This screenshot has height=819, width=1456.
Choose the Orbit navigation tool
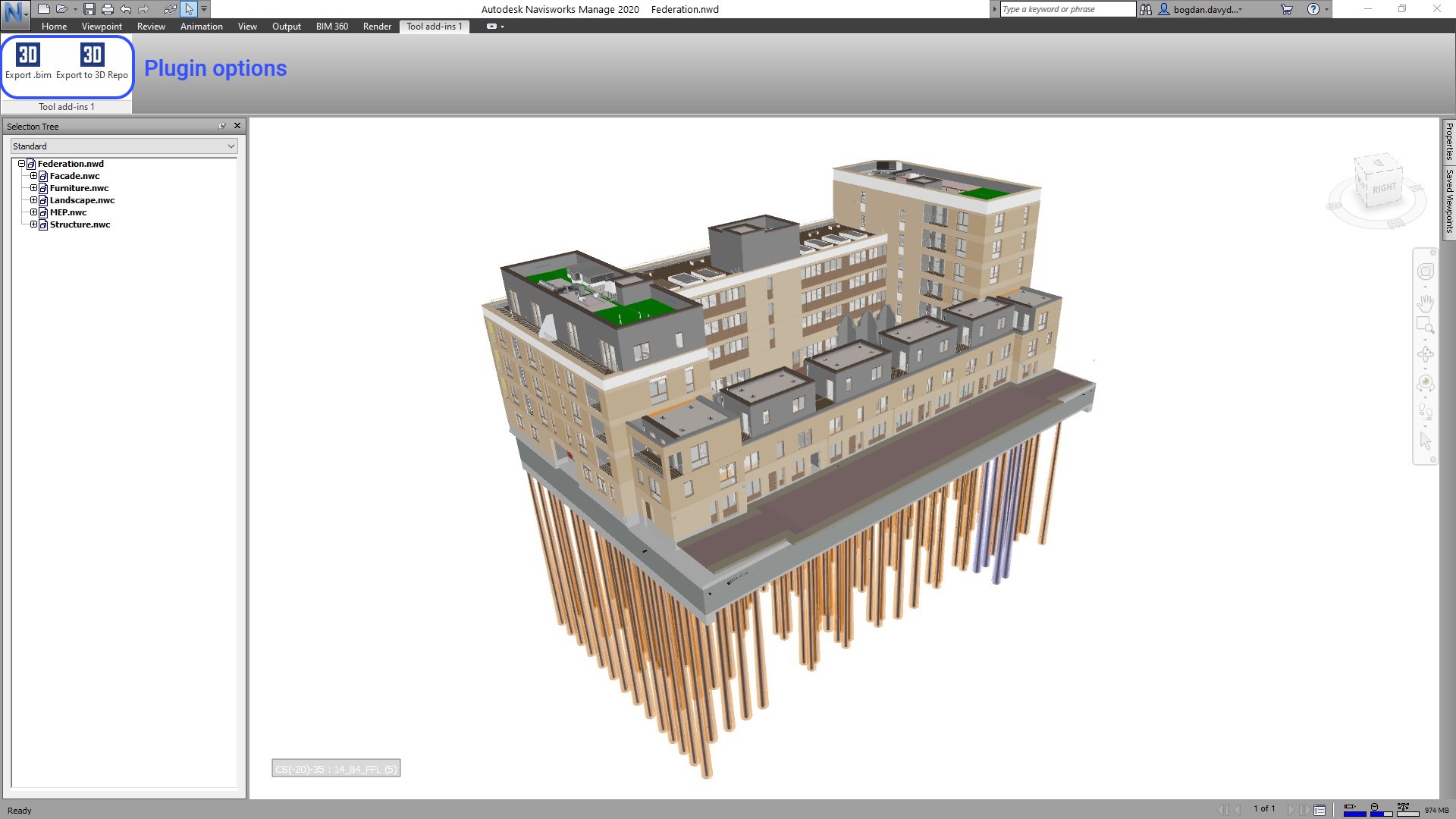tap(1425, 354)
